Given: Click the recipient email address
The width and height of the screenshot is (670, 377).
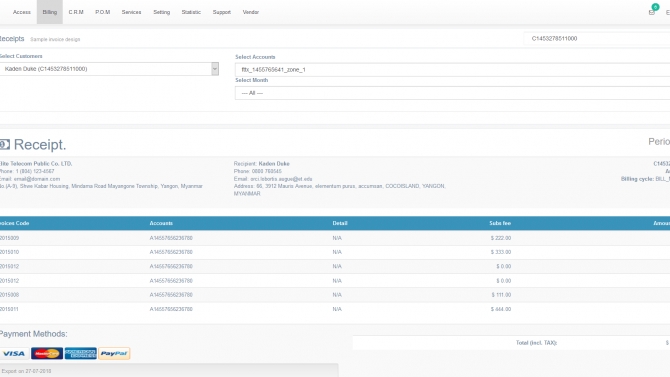Looking at the screenshot, I should click(x=281, y=179).
